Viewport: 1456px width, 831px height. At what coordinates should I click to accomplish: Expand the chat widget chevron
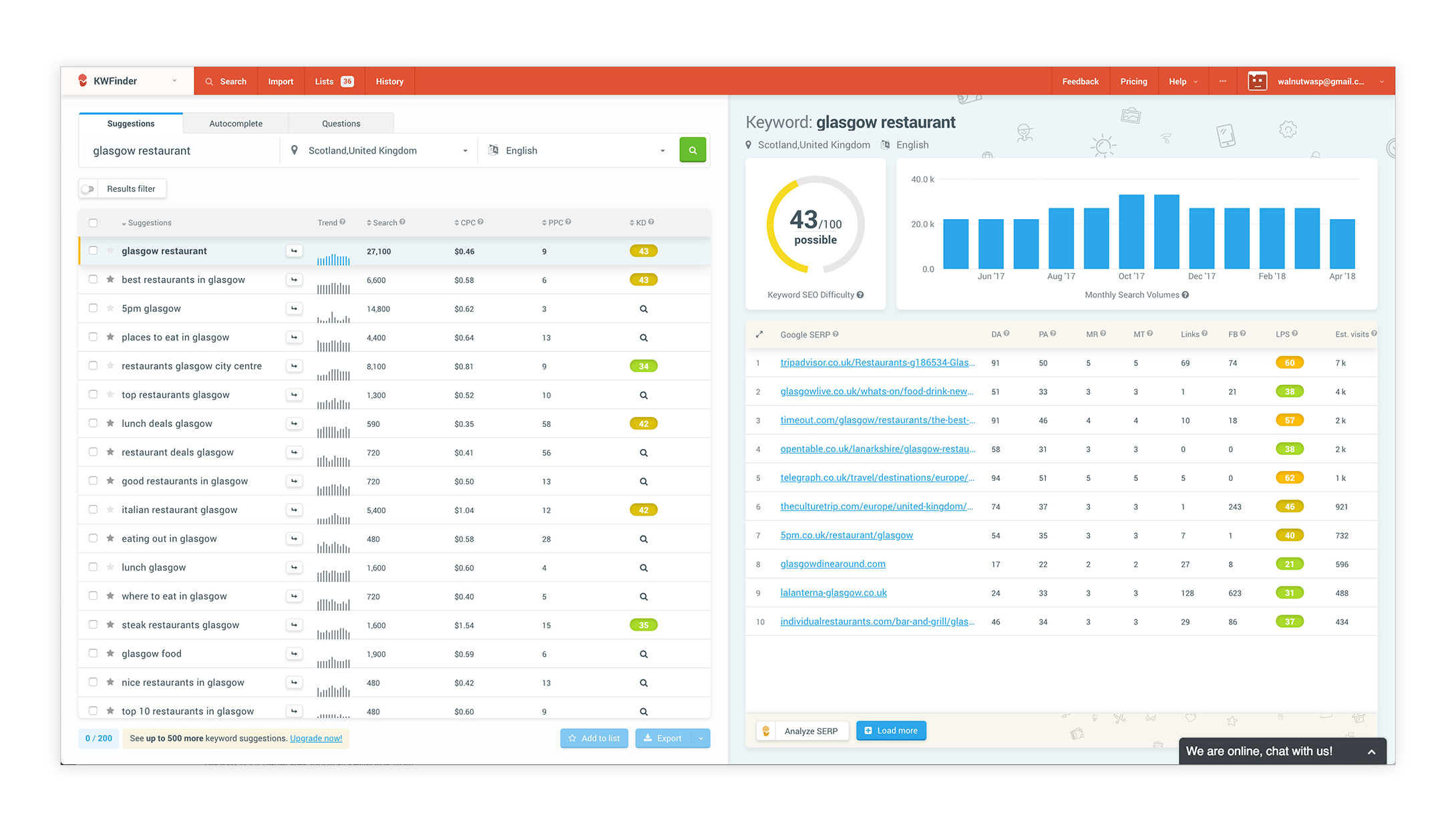coord(1371,752)
